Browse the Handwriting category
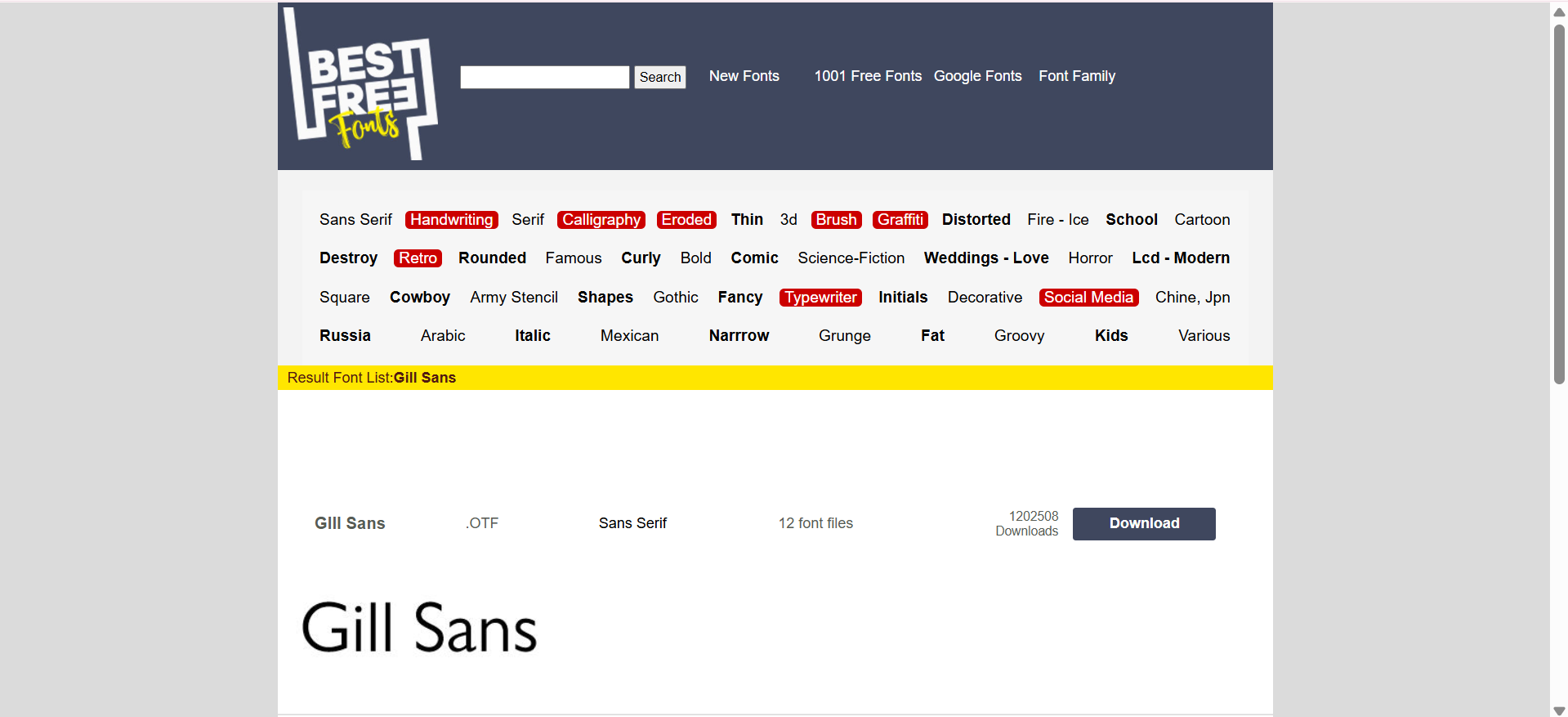 [x=452, y=220]
